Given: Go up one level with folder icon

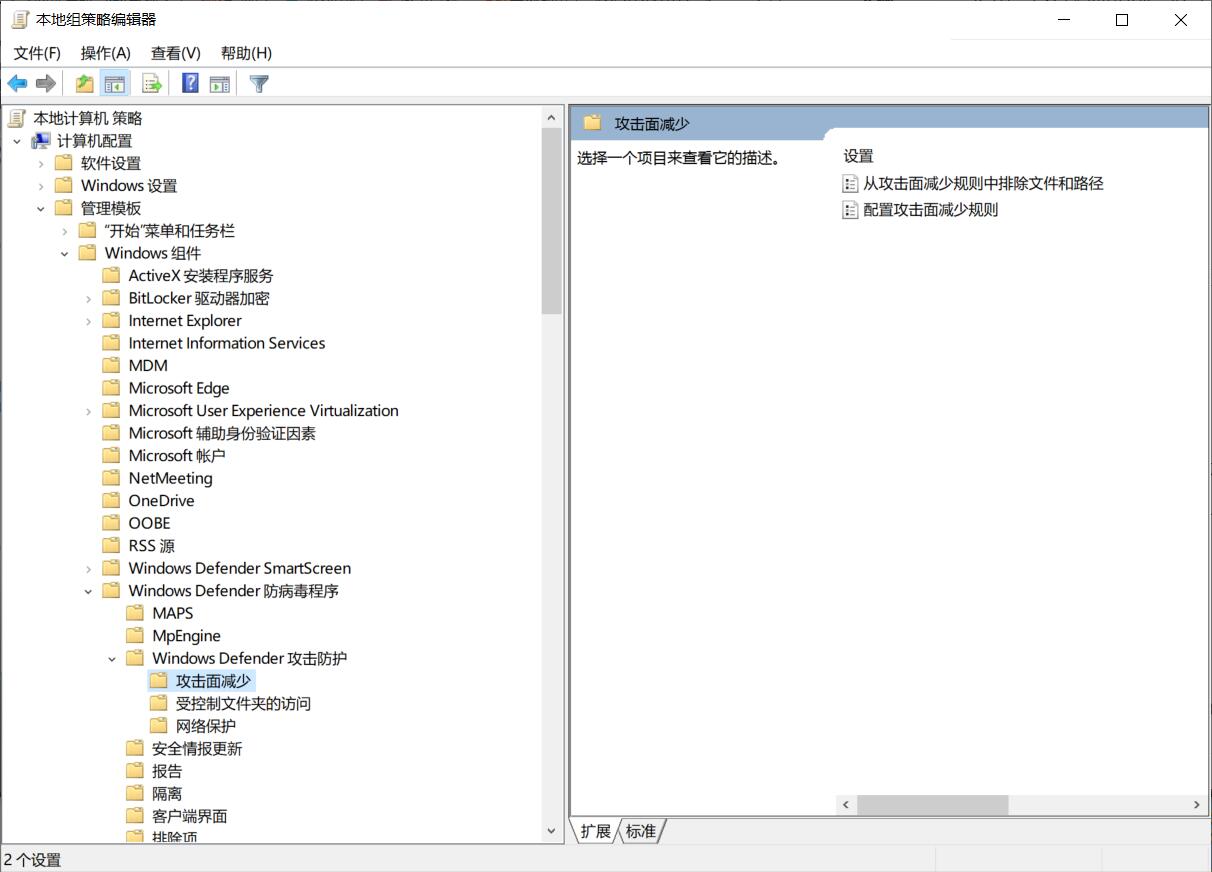Looking at the screenshot, I should tap(85, 84).
